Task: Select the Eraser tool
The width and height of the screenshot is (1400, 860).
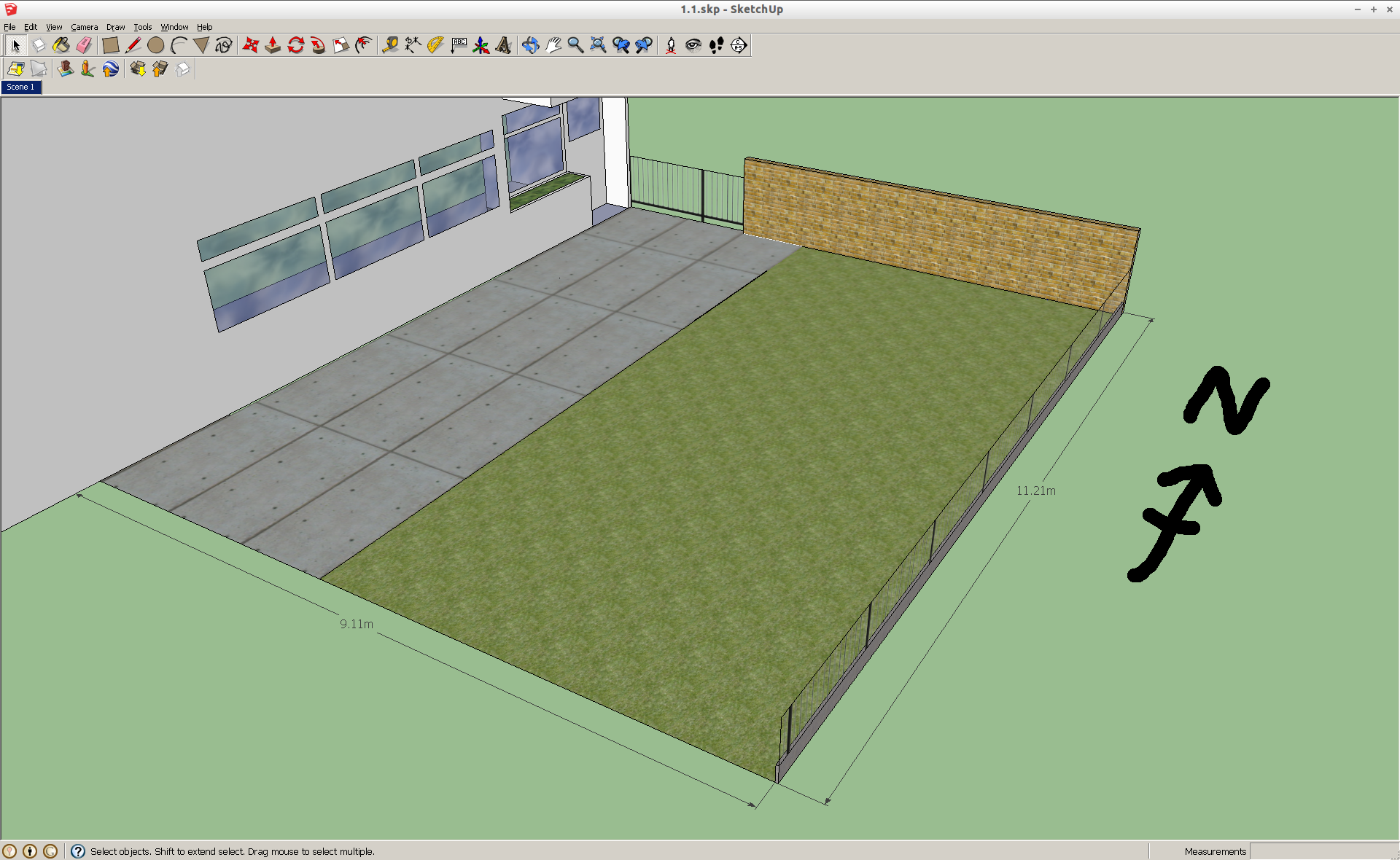Action: click(x=84, y=45)
